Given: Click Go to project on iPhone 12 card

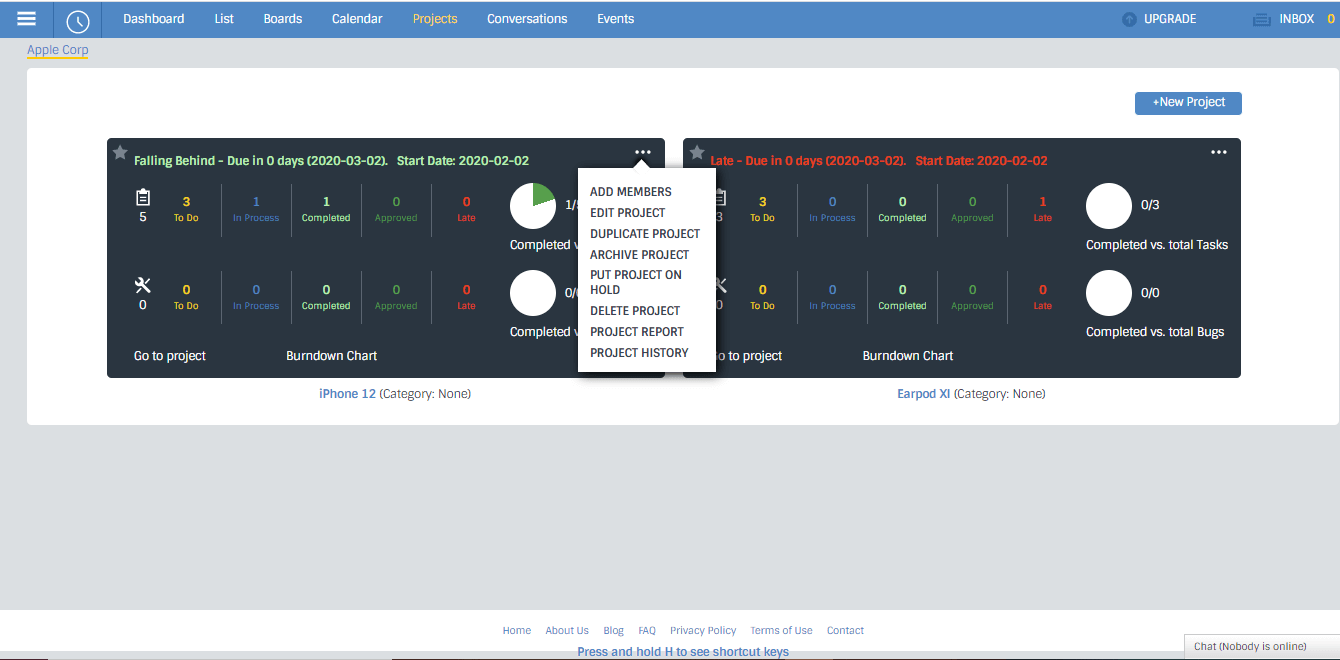Looking at the screenshot, I should 170,356.
